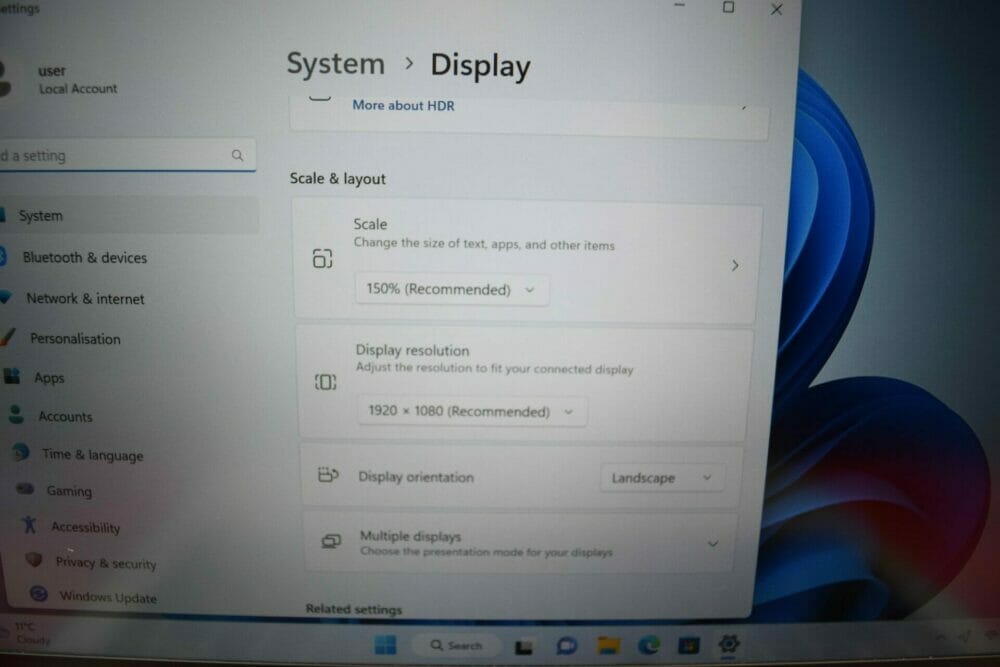
Task: Open Scale details with the right chevron
Action: point(735,265)
